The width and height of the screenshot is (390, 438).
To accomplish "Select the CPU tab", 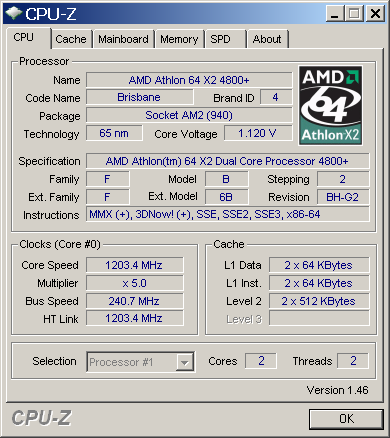I will point(28,37).
